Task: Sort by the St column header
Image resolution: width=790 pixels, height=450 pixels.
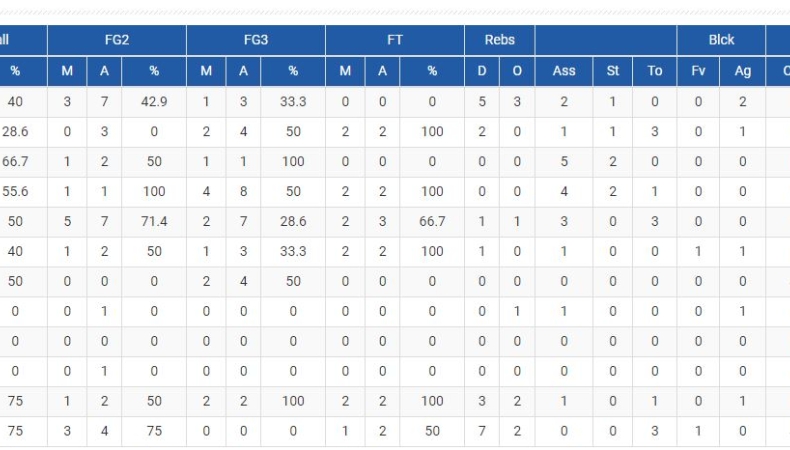Action: coord(613,71)
